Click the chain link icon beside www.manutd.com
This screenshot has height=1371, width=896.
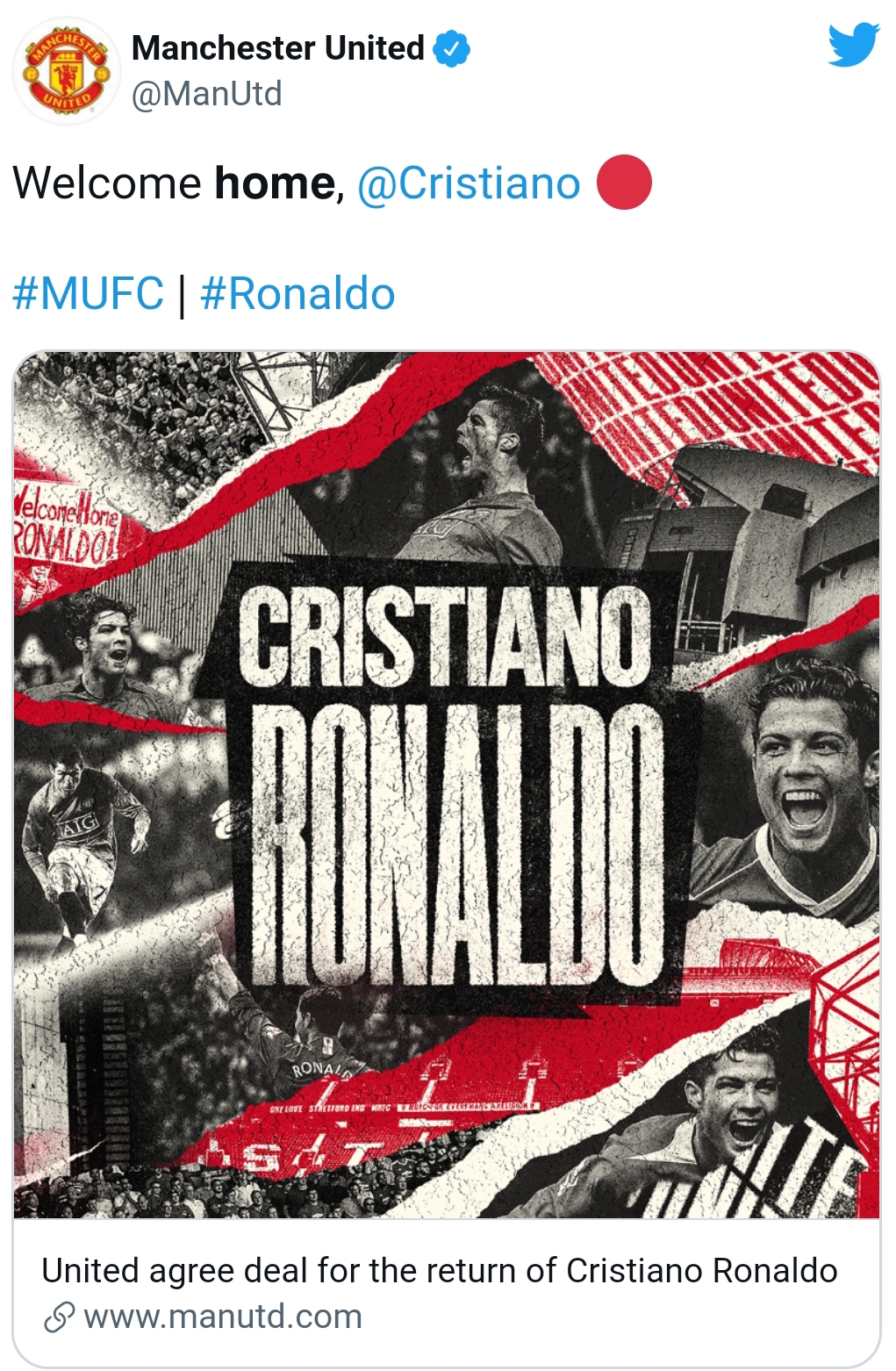59,1317
